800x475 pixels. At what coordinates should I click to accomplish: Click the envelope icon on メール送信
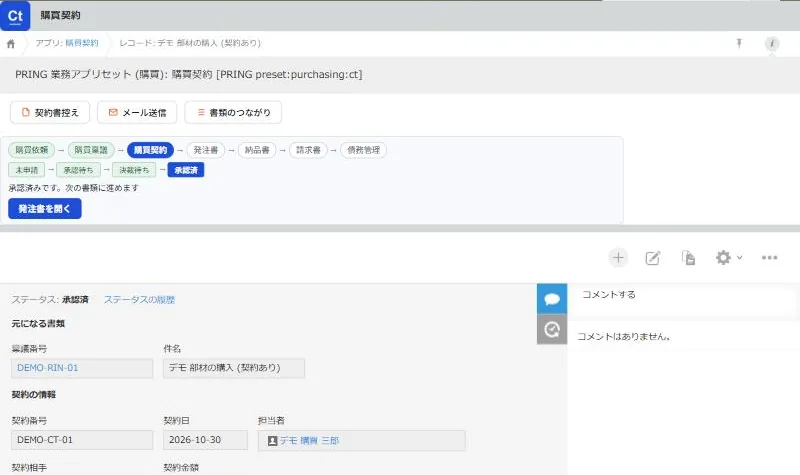pyautogui.click(x=113, y=112)
